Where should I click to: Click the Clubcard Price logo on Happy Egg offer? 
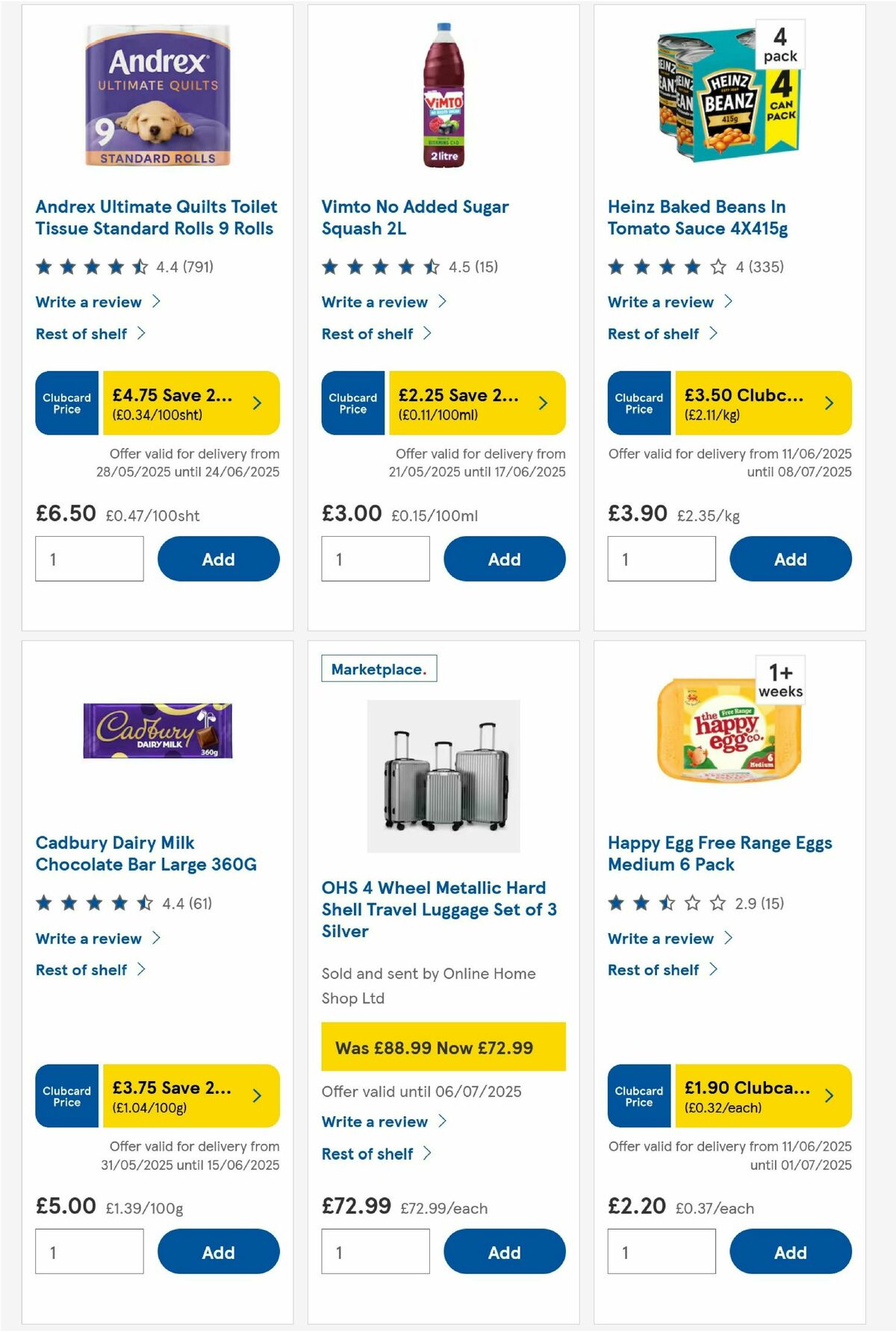(x=638, y=1096)
